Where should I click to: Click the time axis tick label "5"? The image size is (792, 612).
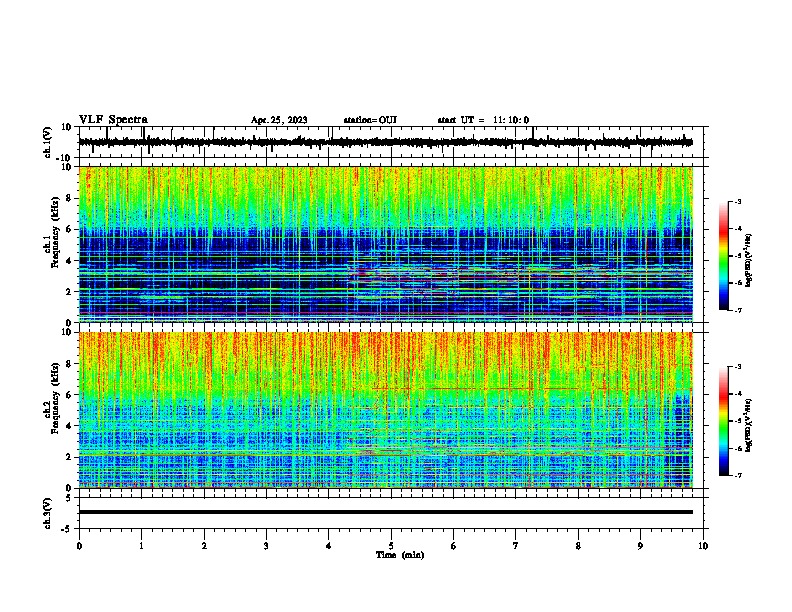[x=391, y=546]
